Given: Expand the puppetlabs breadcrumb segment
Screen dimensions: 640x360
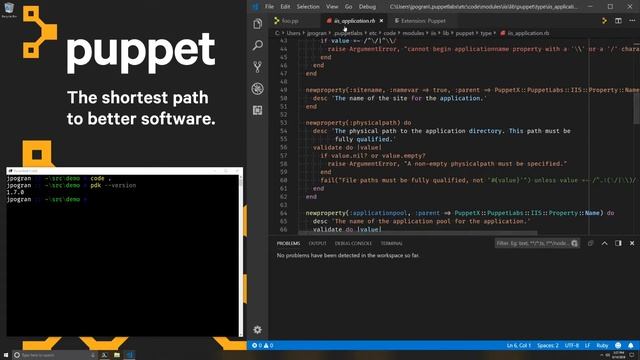Looking at the screenshot, I should [x=348, y=33].
